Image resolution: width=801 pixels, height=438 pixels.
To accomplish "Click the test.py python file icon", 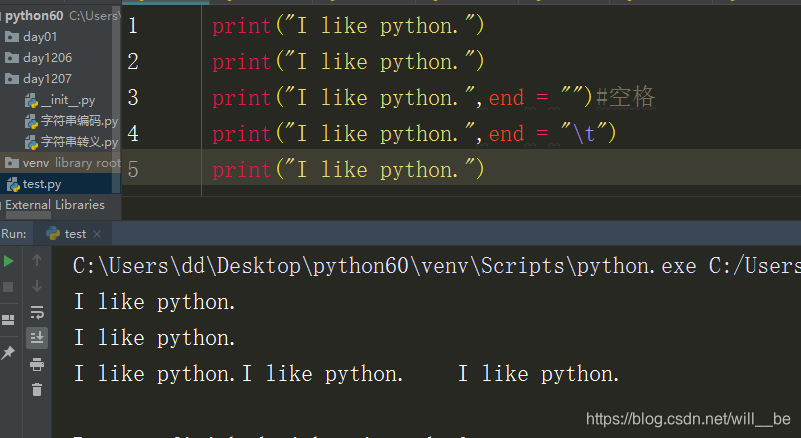I will click(13, 185).
